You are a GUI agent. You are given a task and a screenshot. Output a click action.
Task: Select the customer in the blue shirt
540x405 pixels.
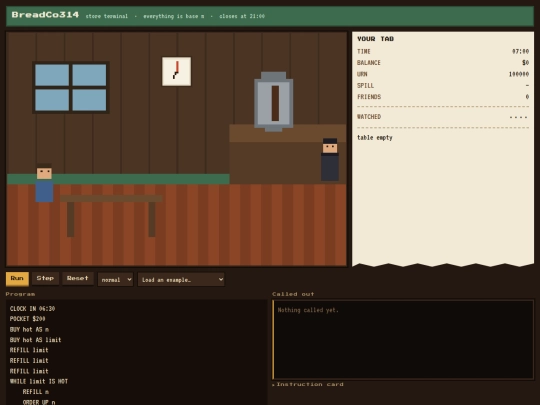click(x=44, y=183)
